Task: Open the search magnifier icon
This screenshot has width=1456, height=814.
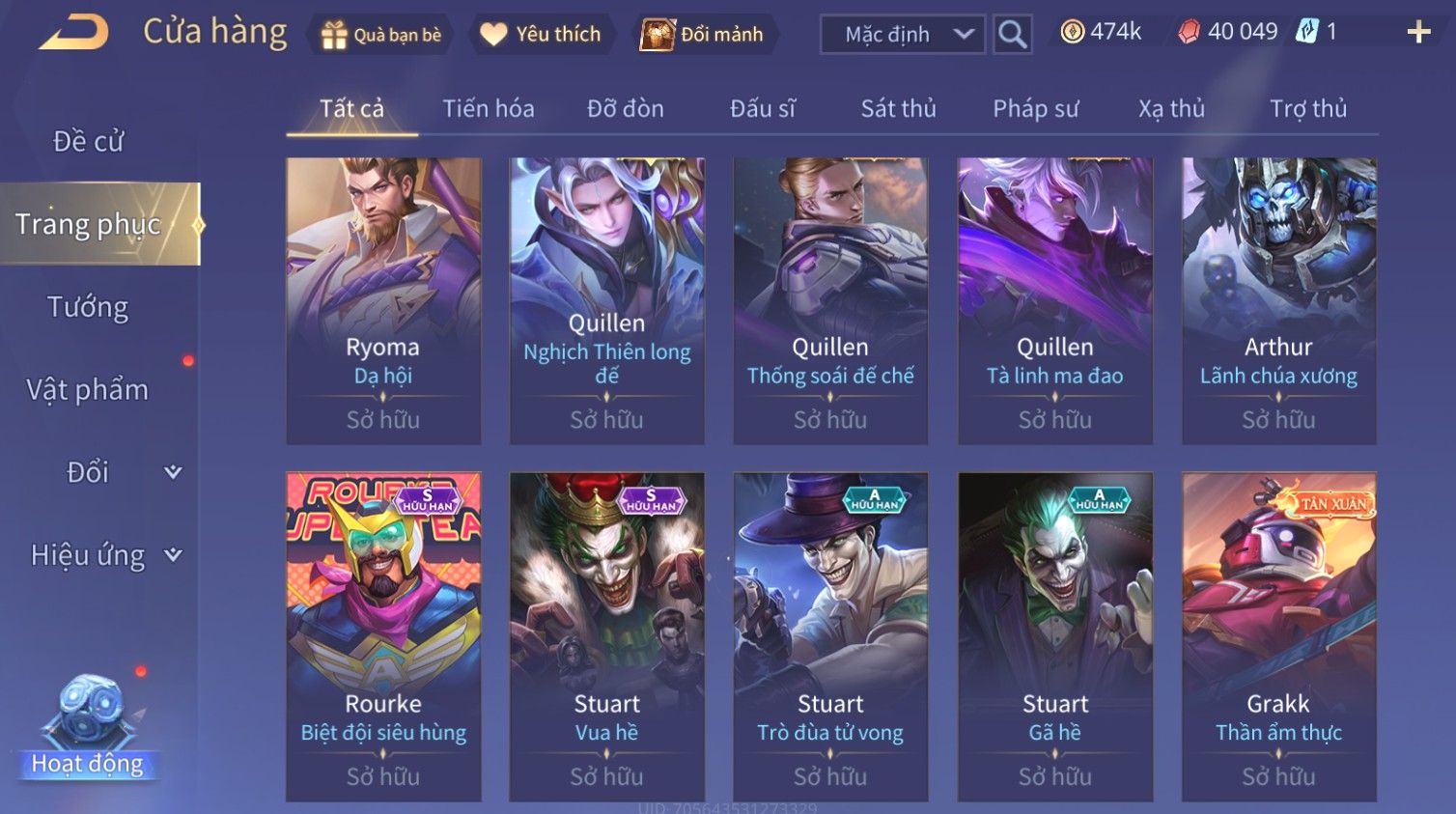Action: pos(1012,34)
